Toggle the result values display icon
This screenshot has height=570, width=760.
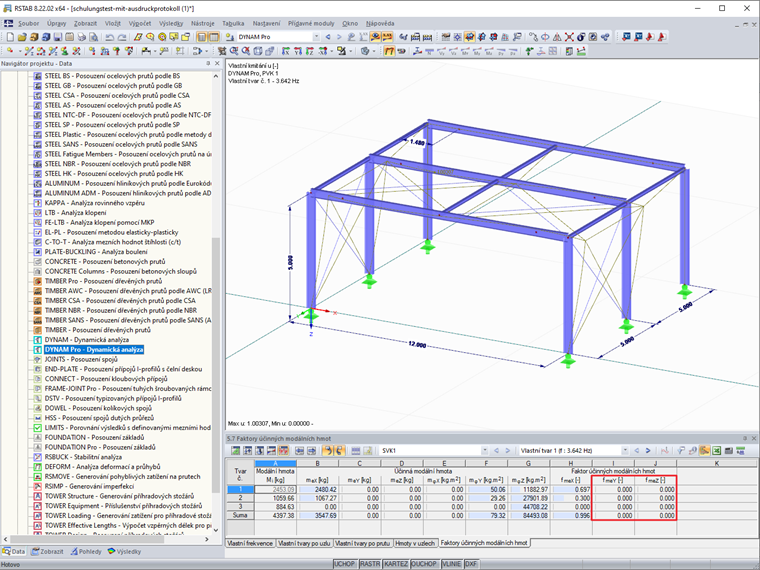point(387,37)
